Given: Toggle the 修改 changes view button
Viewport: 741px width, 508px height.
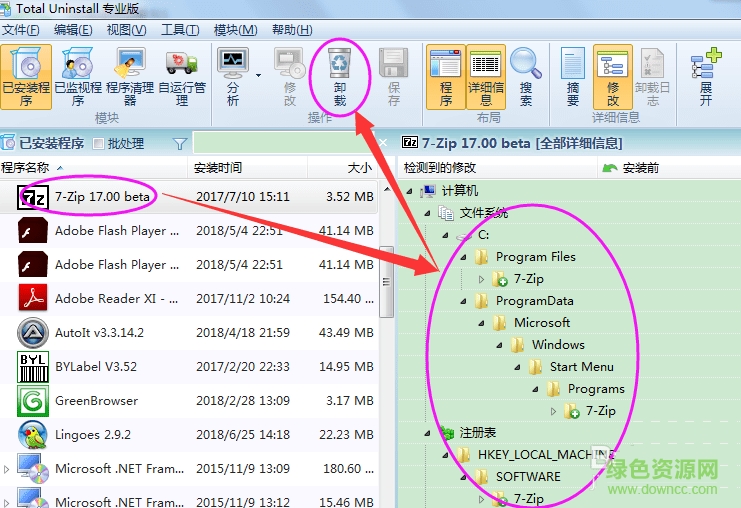Looking at the screenshot, I should [612, 76].
